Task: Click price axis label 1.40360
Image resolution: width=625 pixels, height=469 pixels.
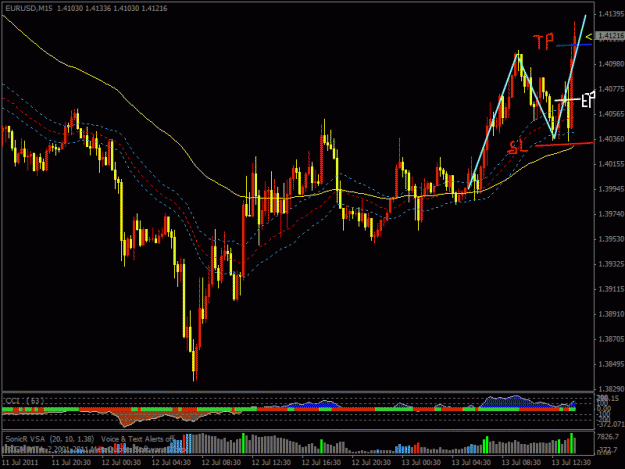Action: (611, 139)
